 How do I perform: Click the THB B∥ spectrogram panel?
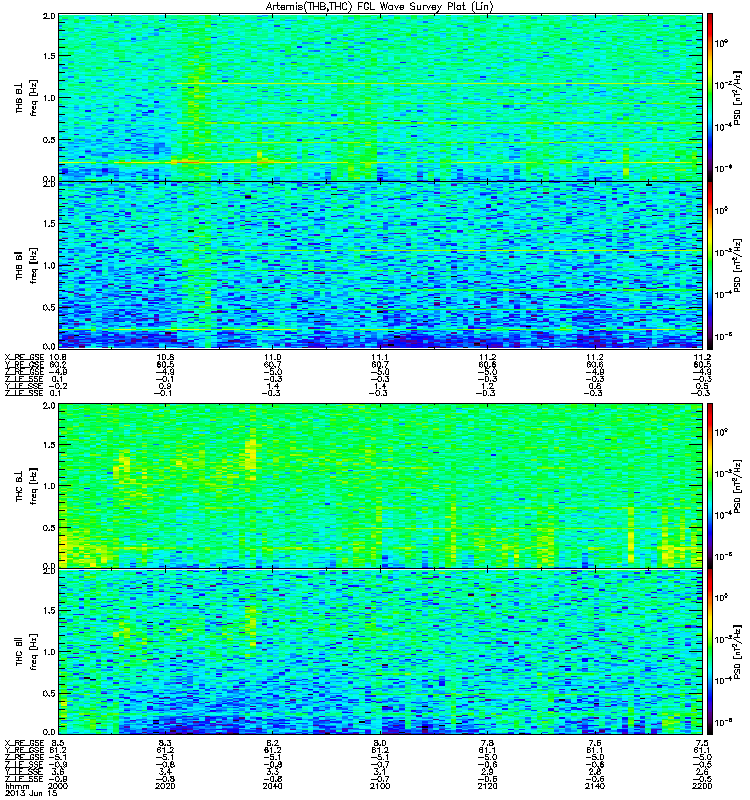380,265
